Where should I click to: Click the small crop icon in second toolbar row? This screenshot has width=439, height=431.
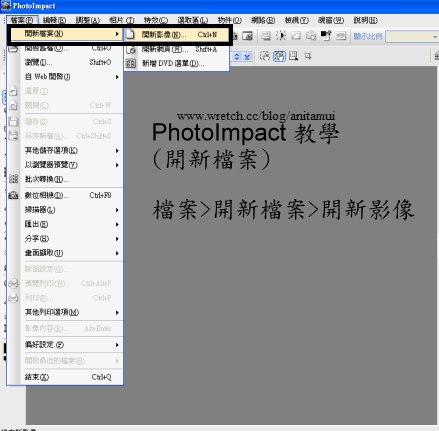[x=308, y=56]
